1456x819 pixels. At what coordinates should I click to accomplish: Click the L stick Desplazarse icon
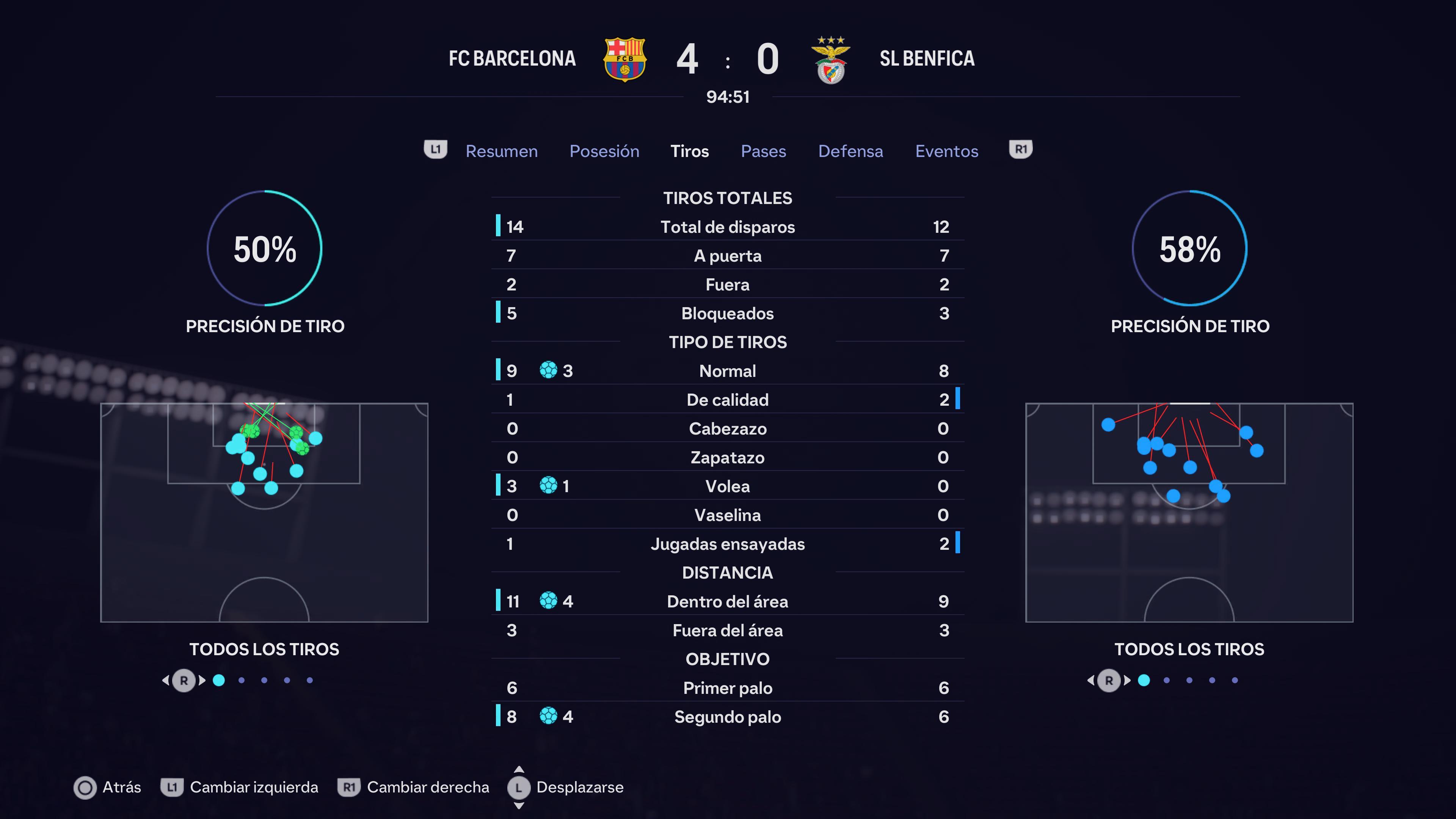coord(519,788)
